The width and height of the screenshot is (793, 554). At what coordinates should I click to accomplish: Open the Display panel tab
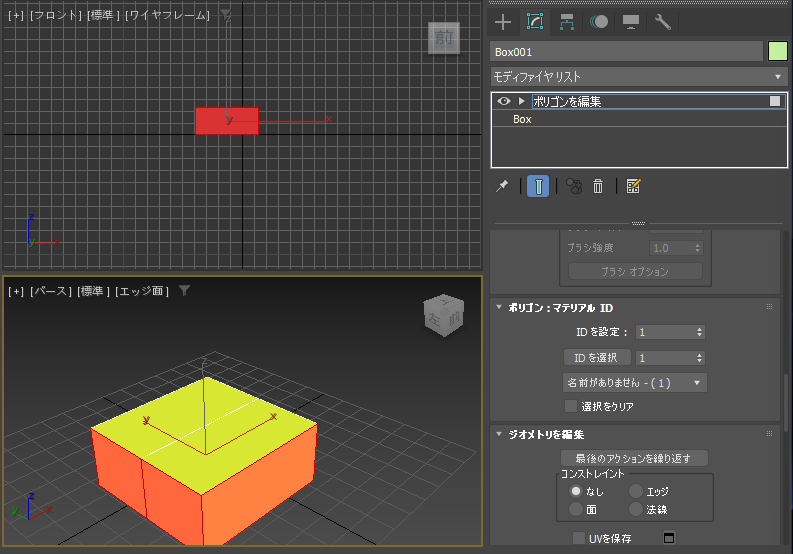pos(631,22)
